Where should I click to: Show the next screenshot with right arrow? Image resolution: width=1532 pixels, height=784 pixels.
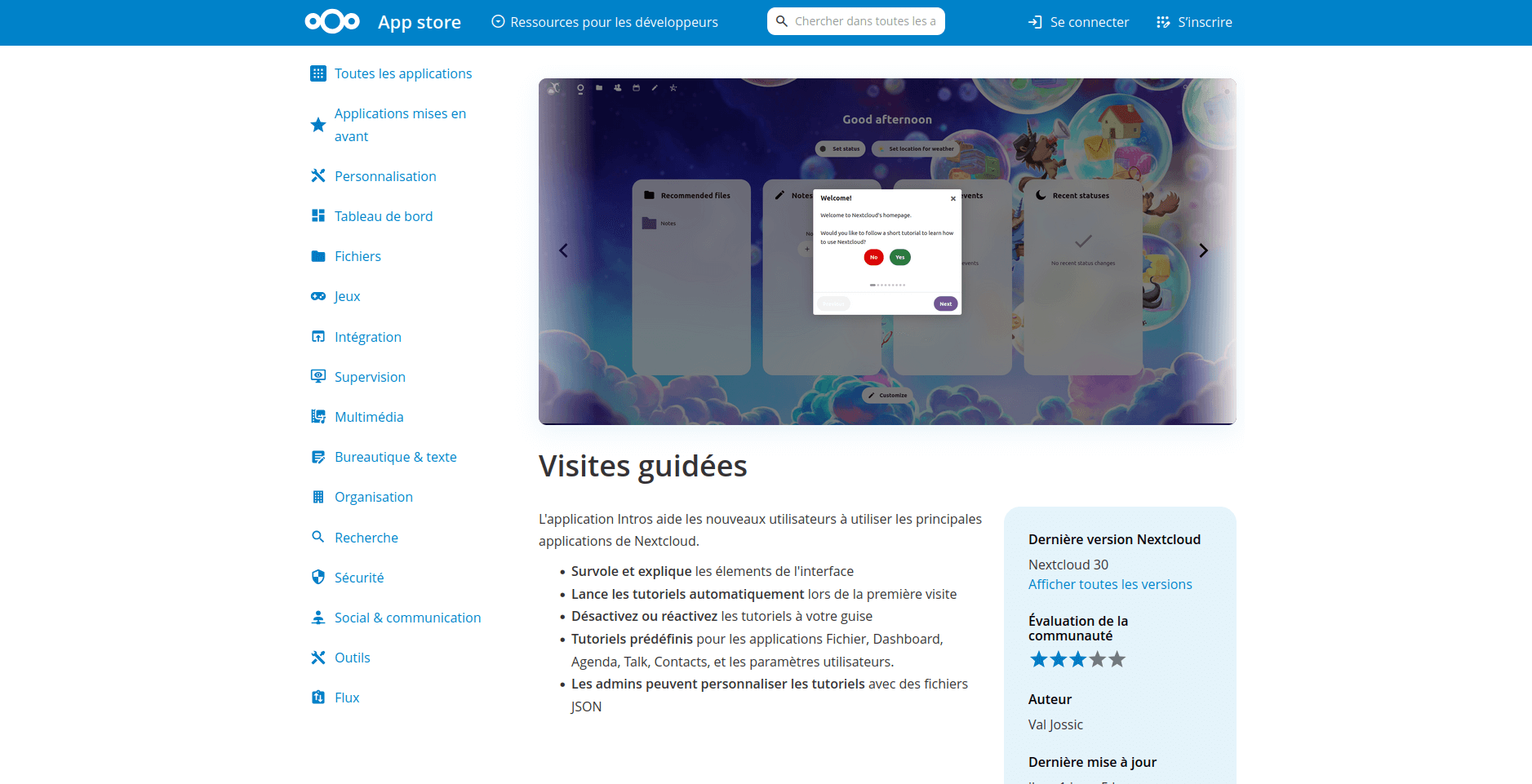[1203, 250]
